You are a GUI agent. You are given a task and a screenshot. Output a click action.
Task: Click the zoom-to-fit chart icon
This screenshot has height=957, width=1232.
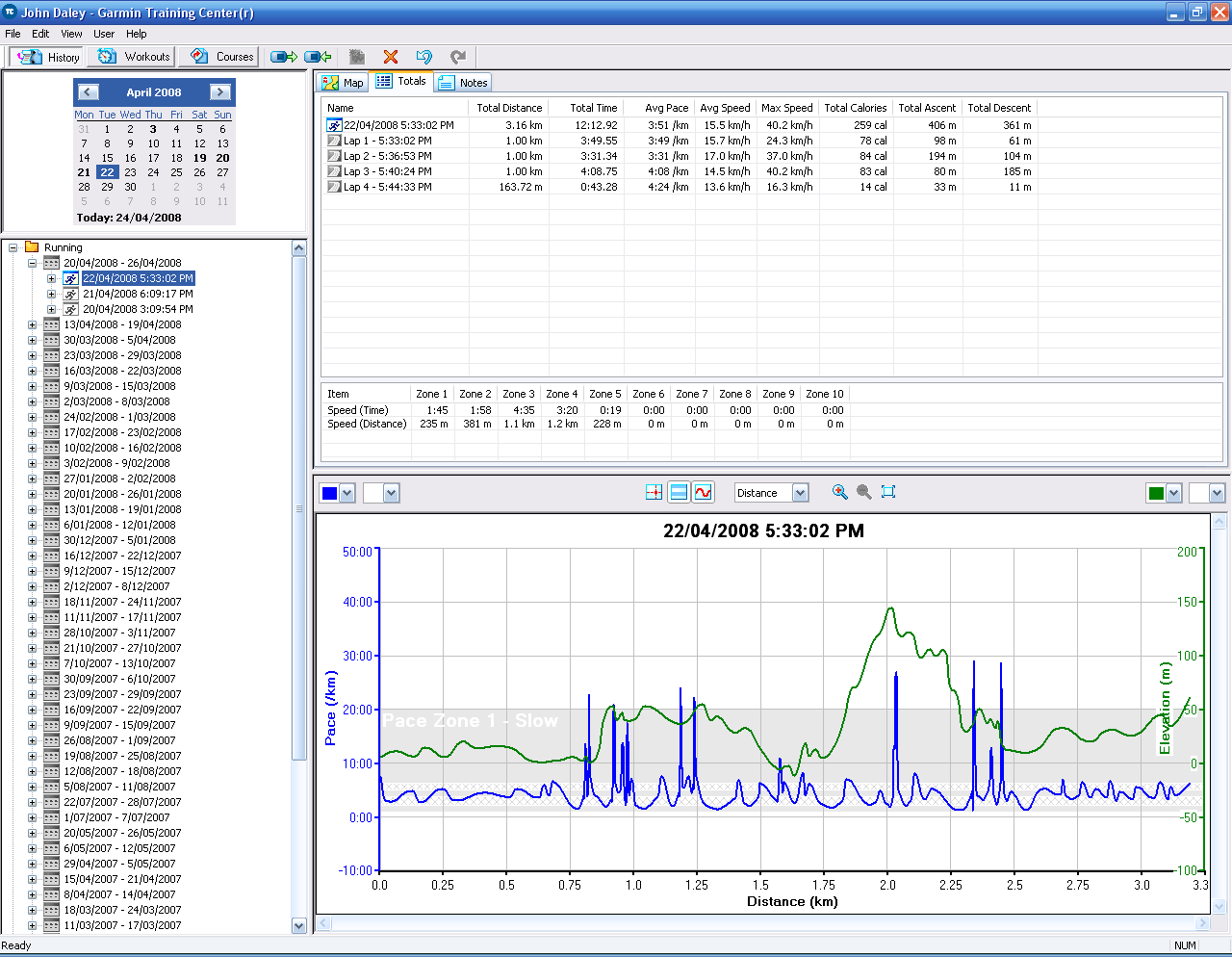pyautogui.click(x=888, y=492)
